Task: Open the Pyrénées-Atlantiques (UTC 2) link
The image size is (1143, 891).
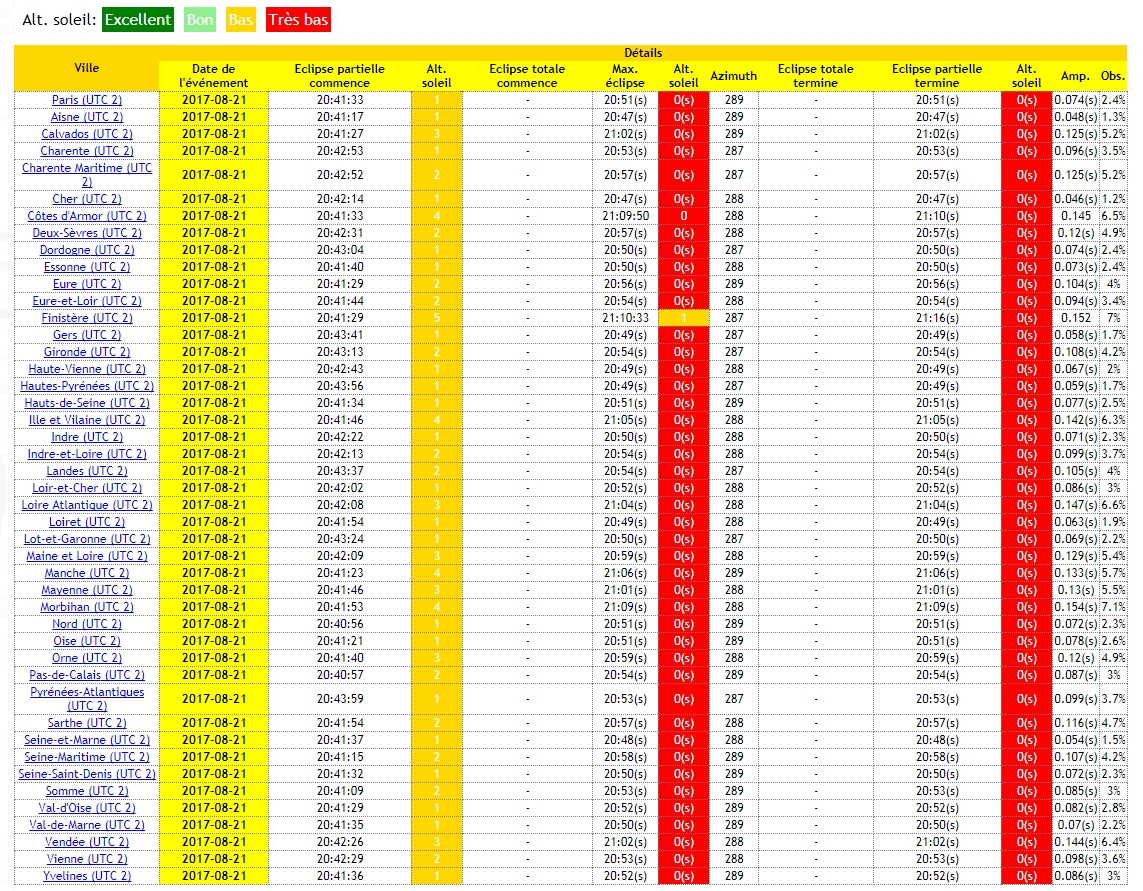Action: click(x=87, y=699)
